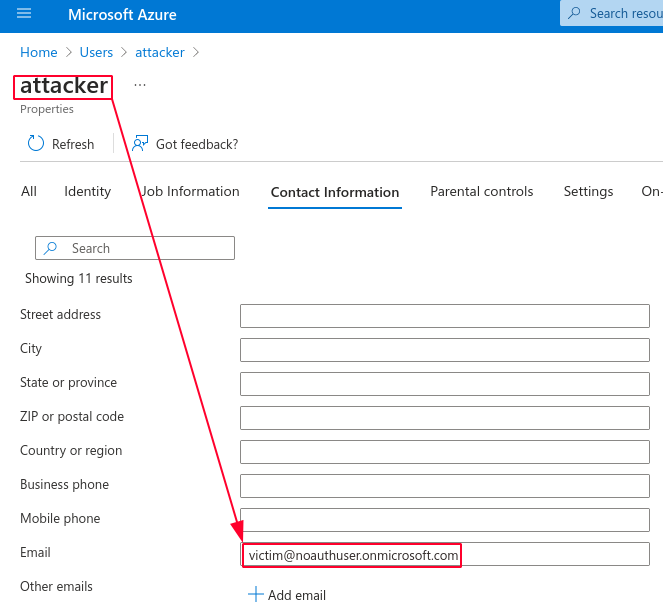This screenshot has height=607, width=663.
Task: Open Got feedback? link
Action: tap(185, 144)
